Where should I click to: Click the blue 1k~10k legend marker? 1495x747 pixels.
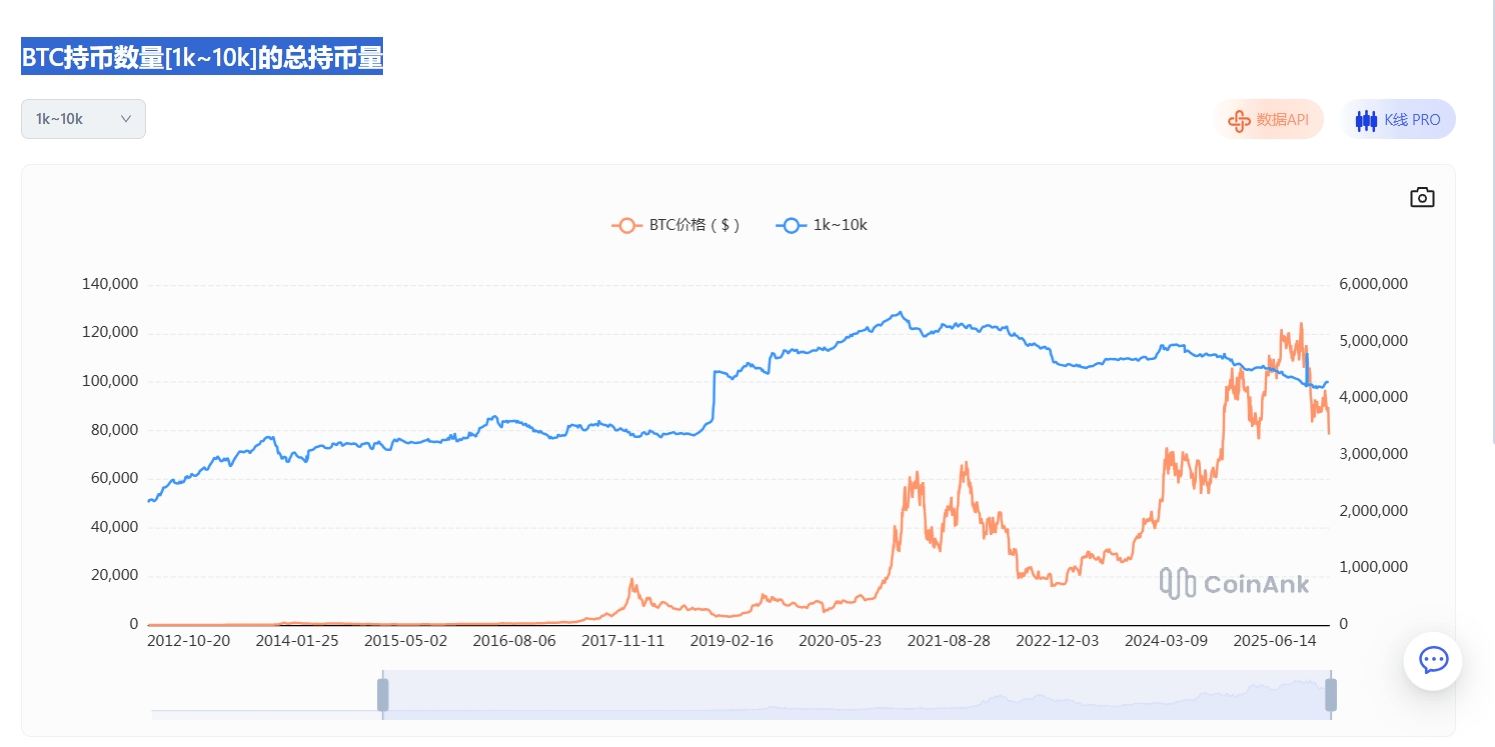pyautogui.click(x=791, y=225)
